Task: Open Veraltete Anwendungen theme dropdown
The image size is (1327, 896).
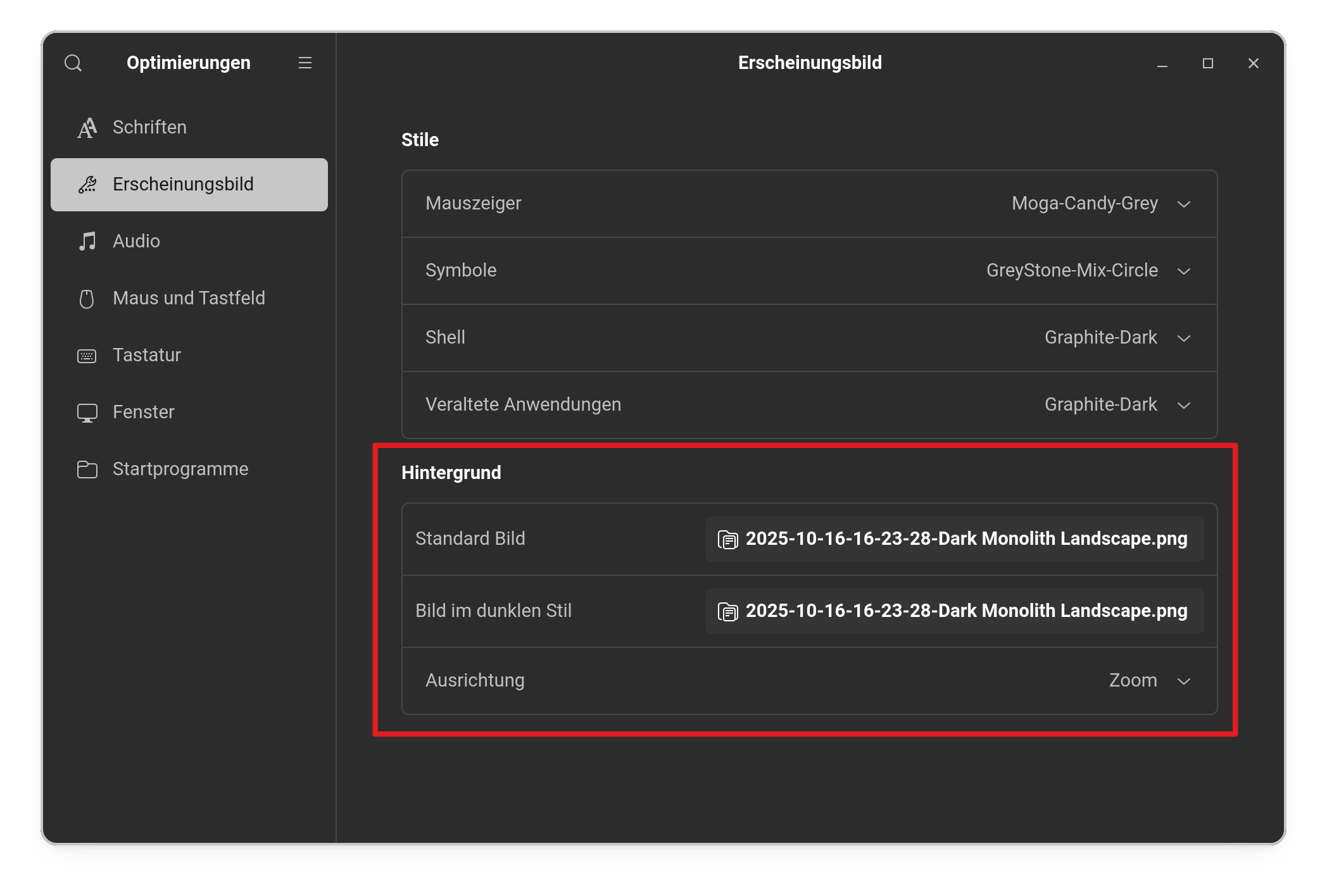Action: [x=1117, y=405]
